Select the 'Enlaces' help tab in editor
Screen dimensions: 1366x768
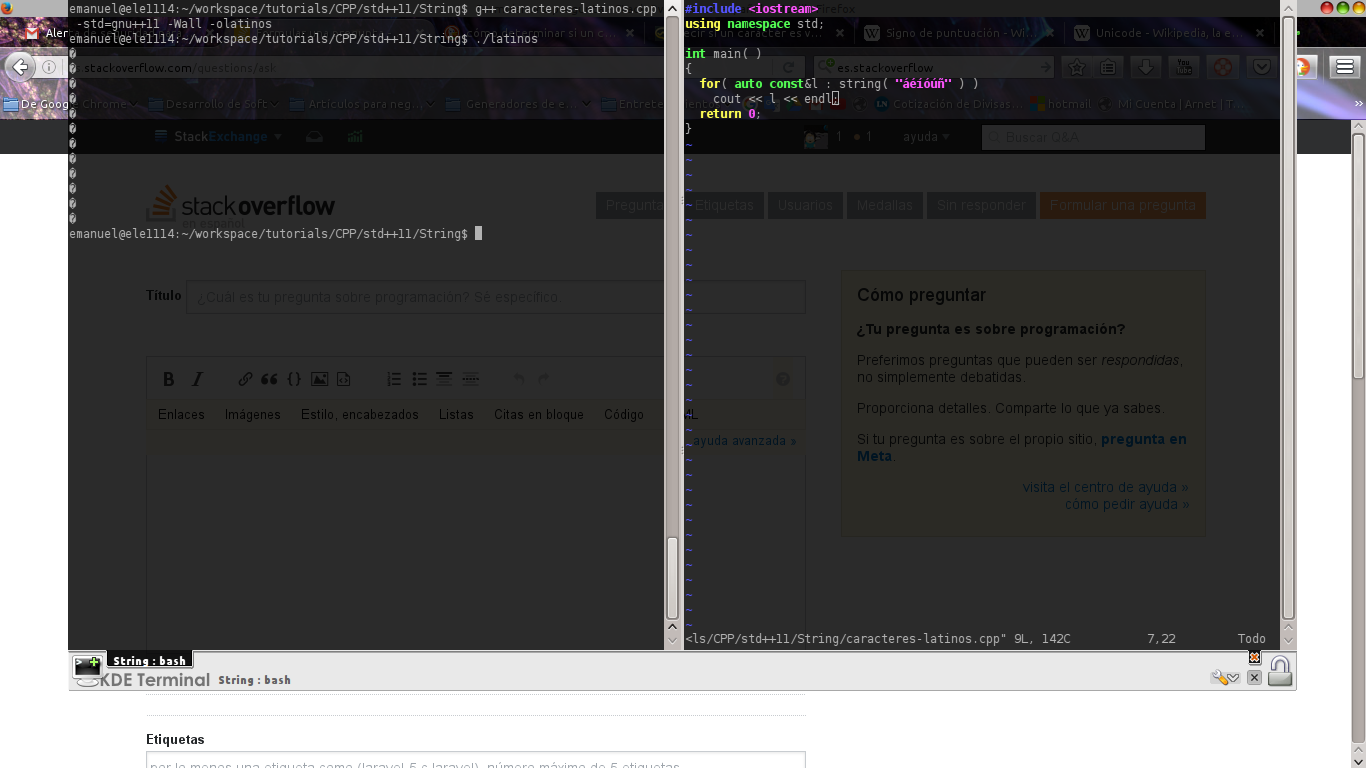(x=181, y=414)
